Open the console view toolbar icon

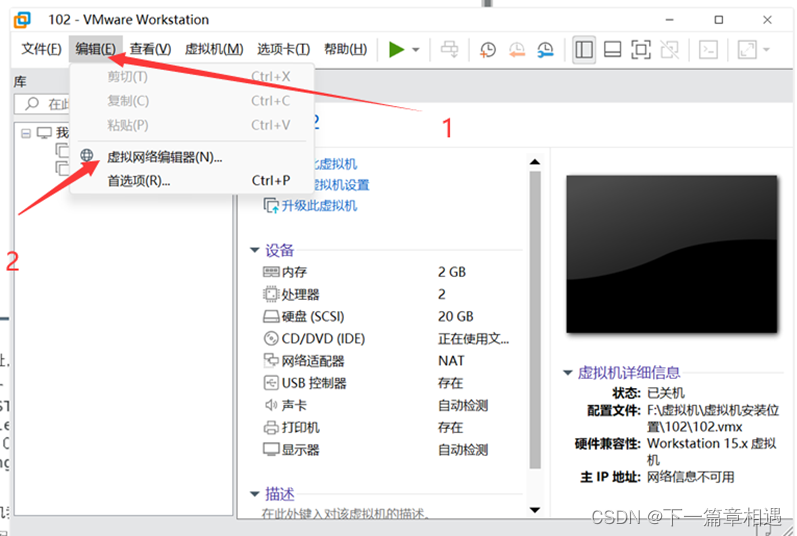[708, 50]
